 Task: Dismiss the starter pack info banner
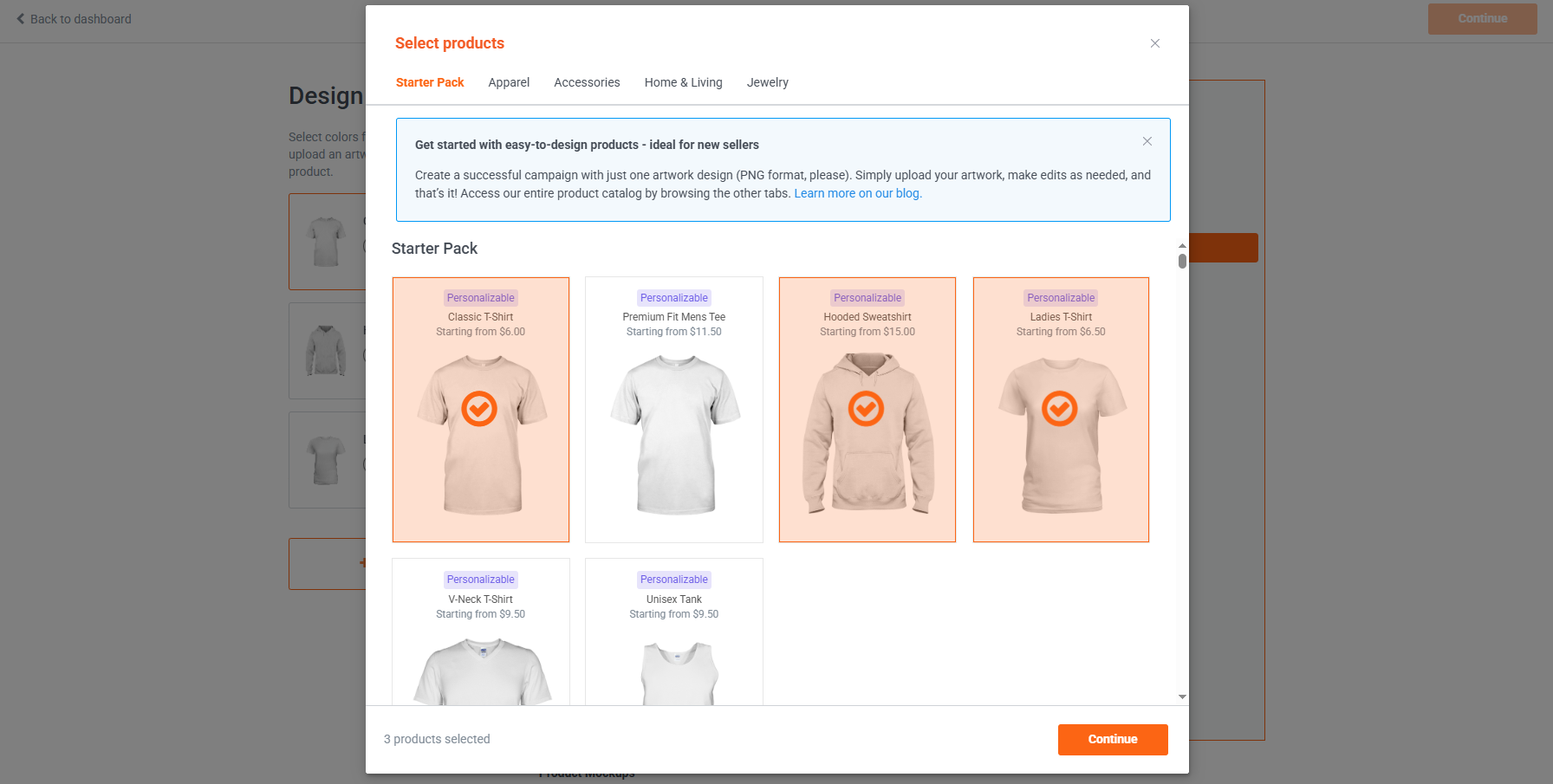click(x=1147, y=141)
